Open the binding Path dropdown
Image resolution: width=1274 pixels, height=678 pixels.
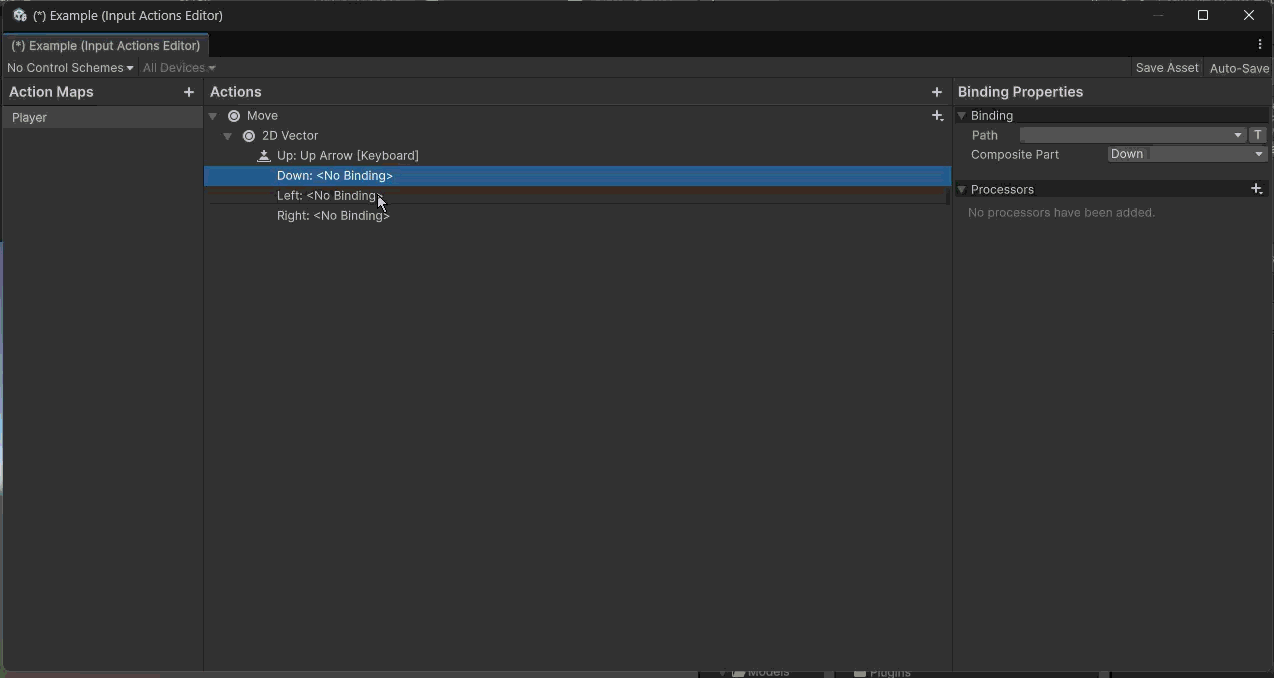point(1133,135)
